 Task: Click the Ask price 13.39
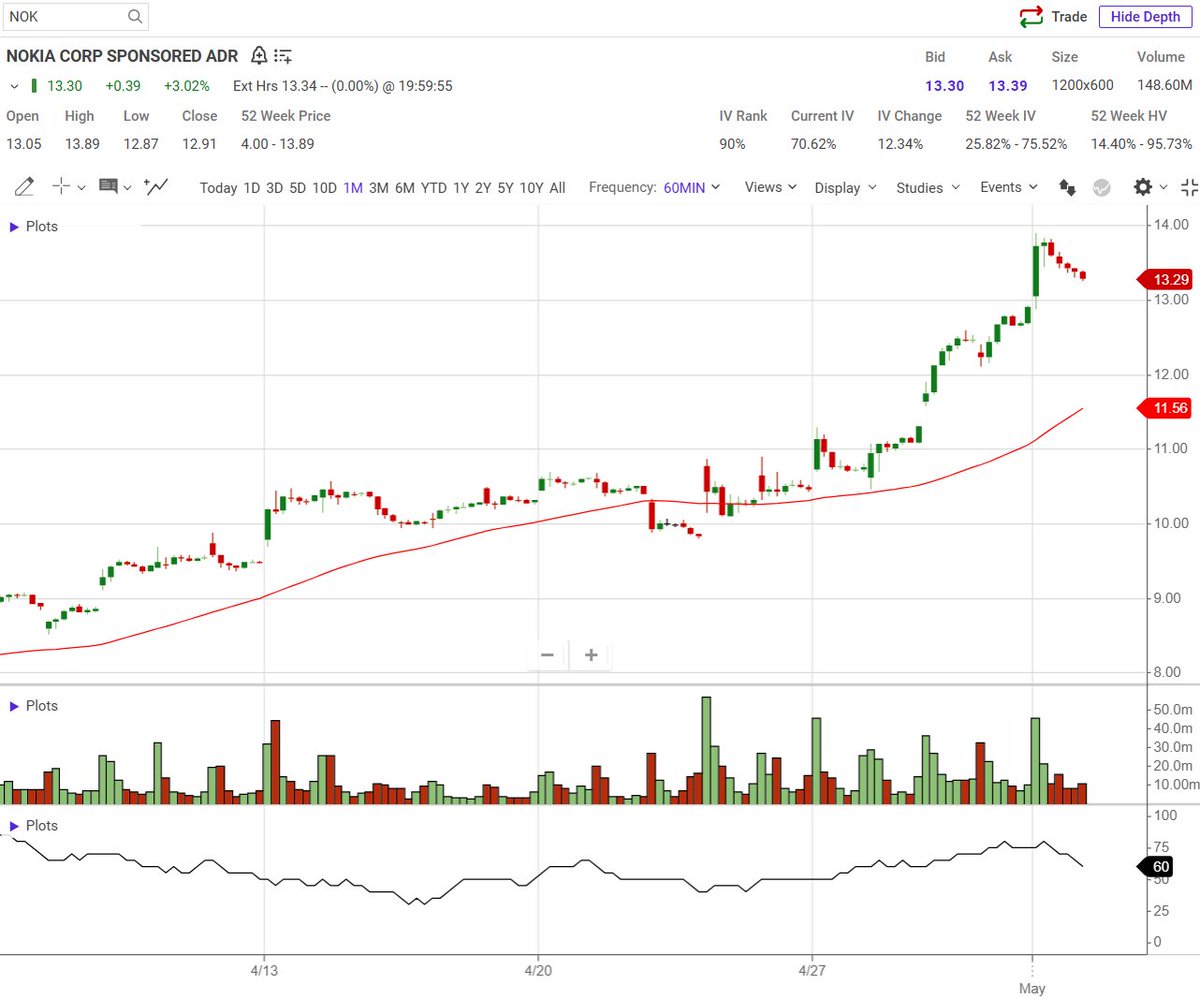click(1007, 86)
